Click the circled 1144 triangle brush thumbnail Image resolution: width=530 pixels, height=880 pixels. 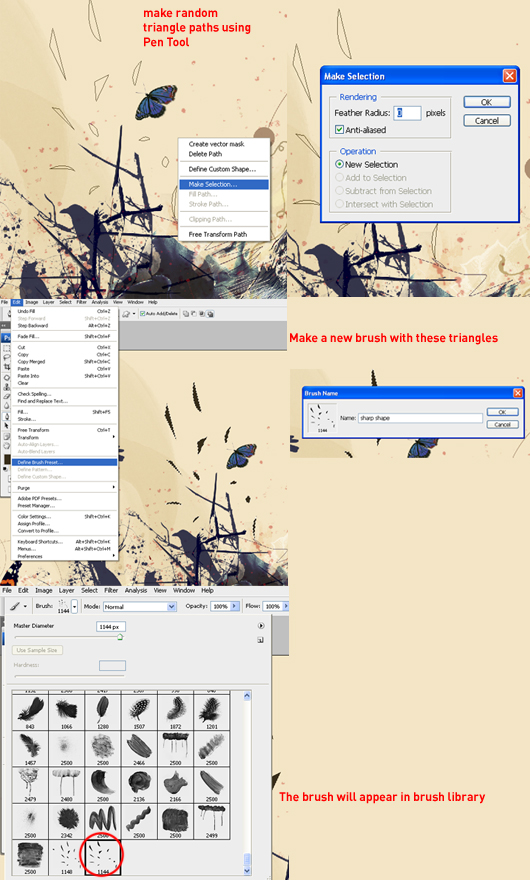click(x=103, y=856)
